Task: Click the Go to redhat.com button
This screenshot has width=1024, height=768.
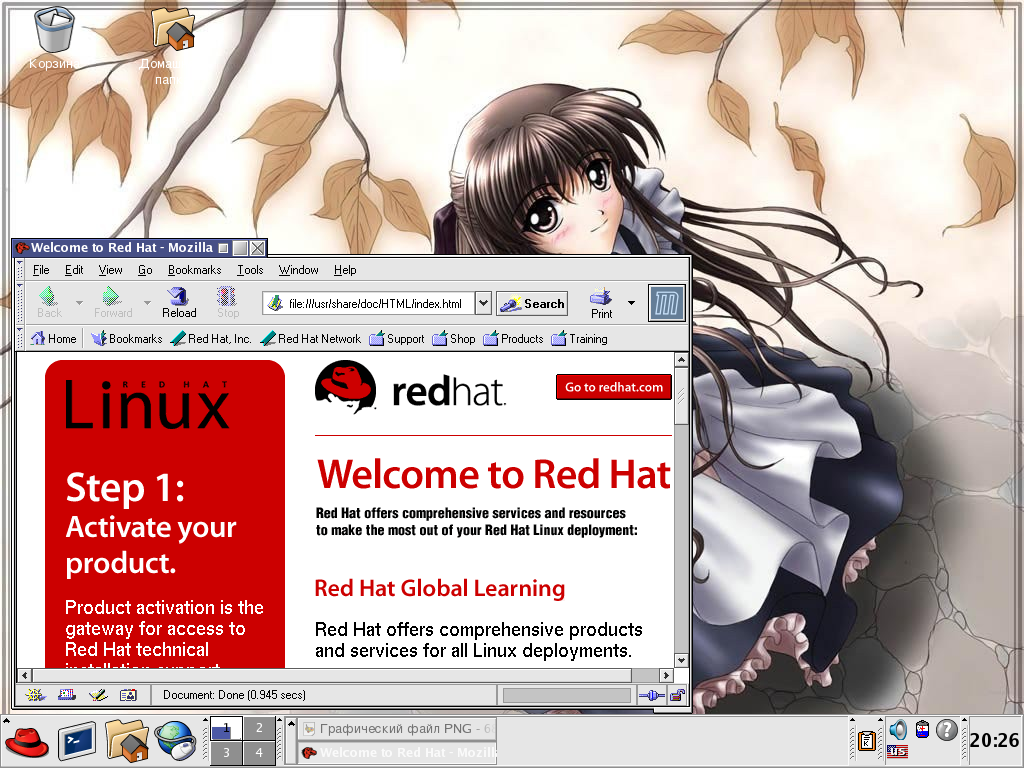Action: point(613,388)
